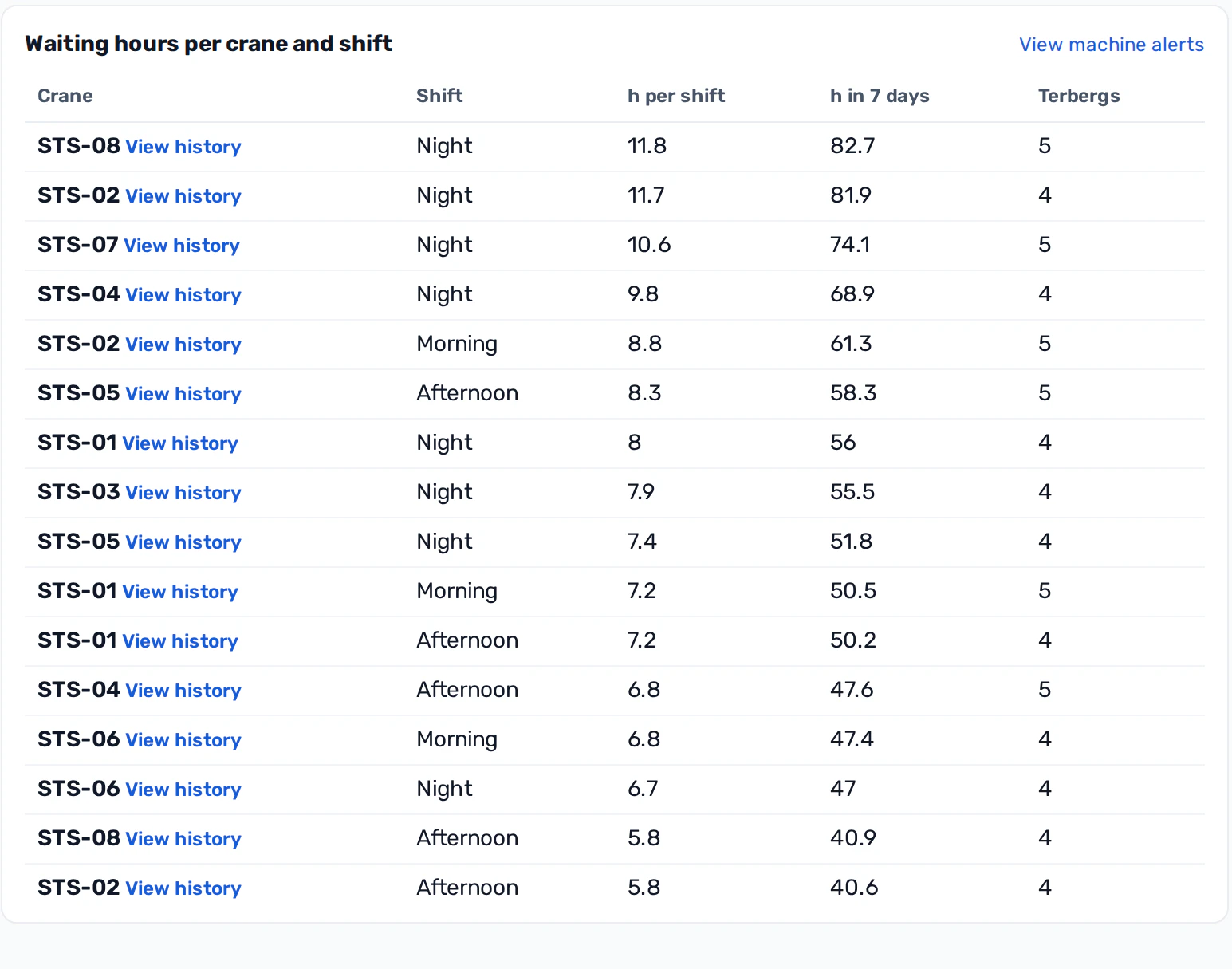This screenshot has width=1232, height=969.
Task: View history for STS-04 Night shift
Action: pos(183,295)
